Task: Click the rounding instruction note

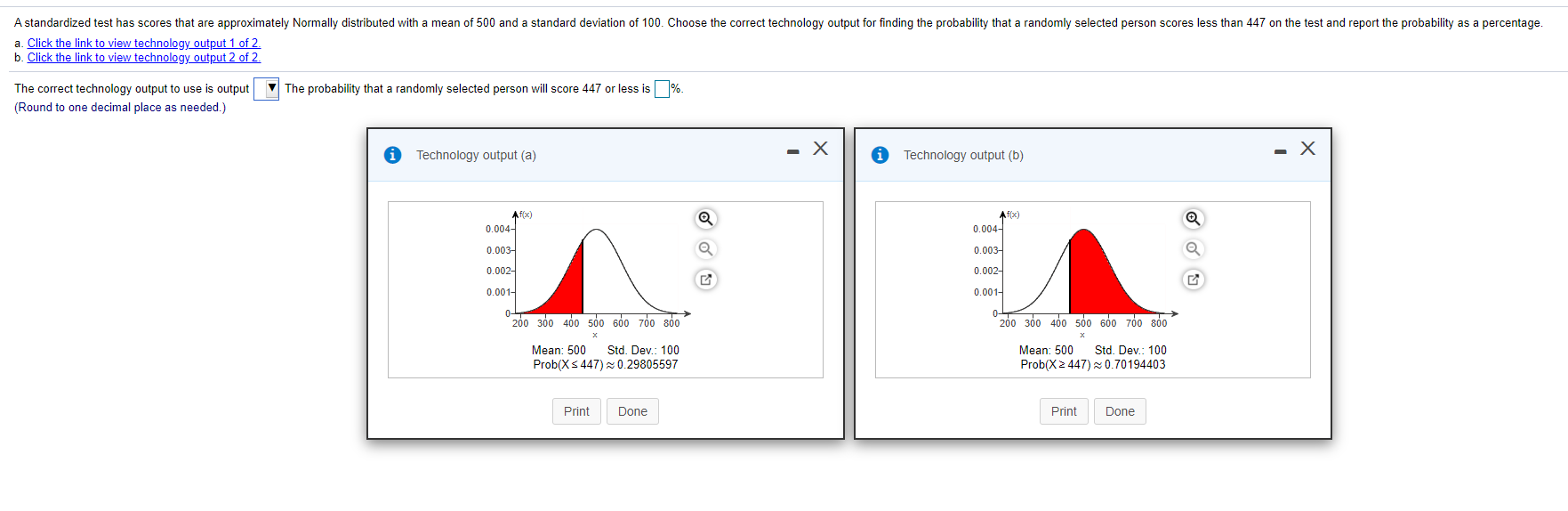Action: coord(120,108)
